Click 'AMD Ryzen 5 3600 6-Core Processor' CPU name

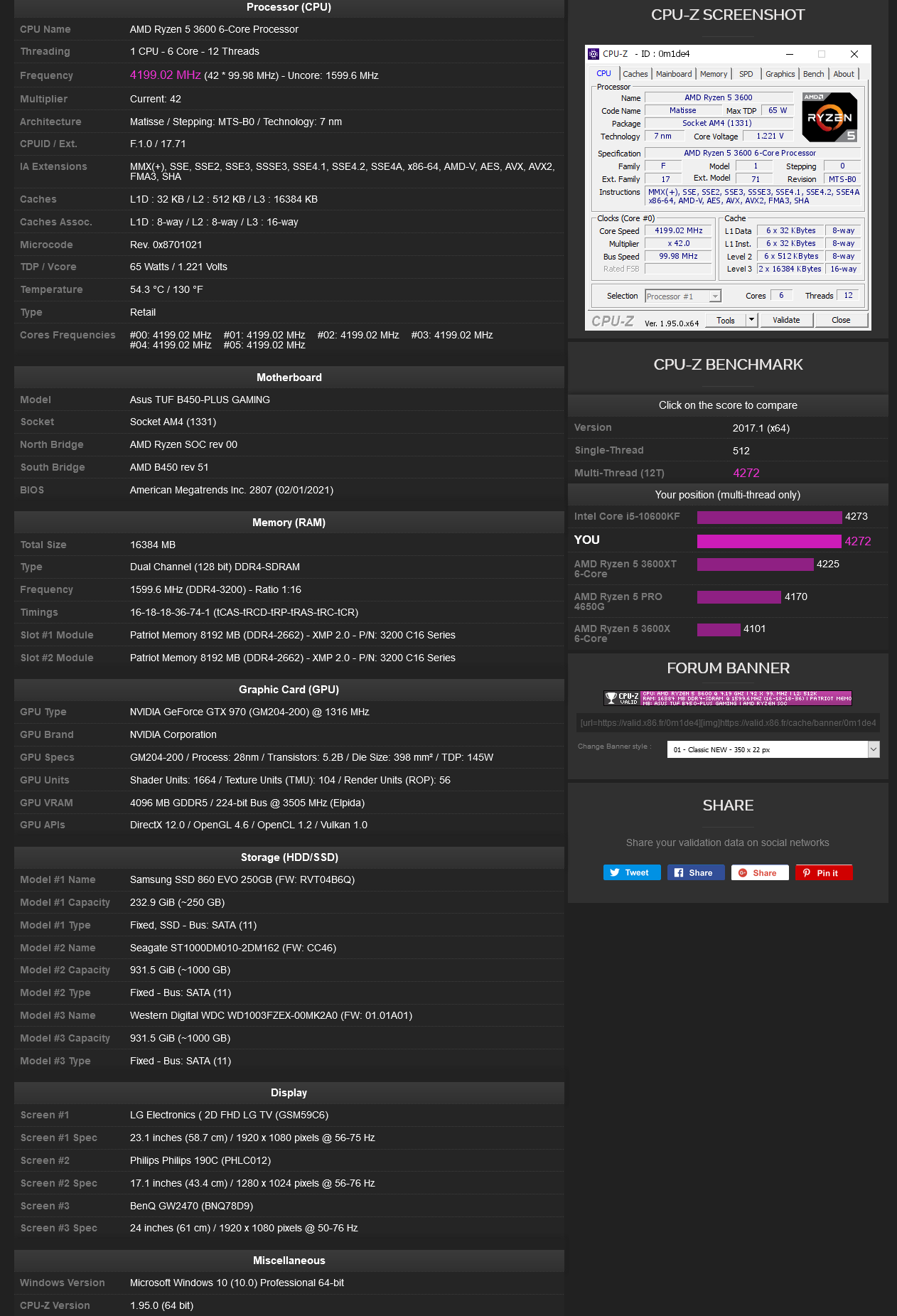pos(214,29)
